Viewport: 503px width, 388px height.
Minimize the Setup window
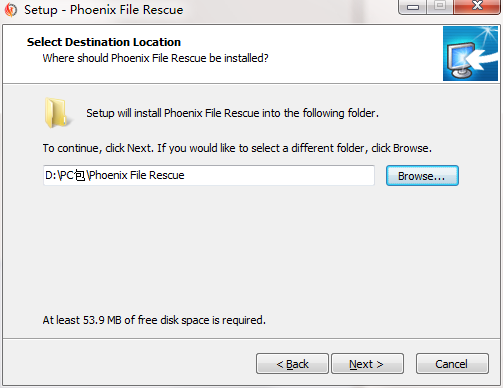(413, 7)
